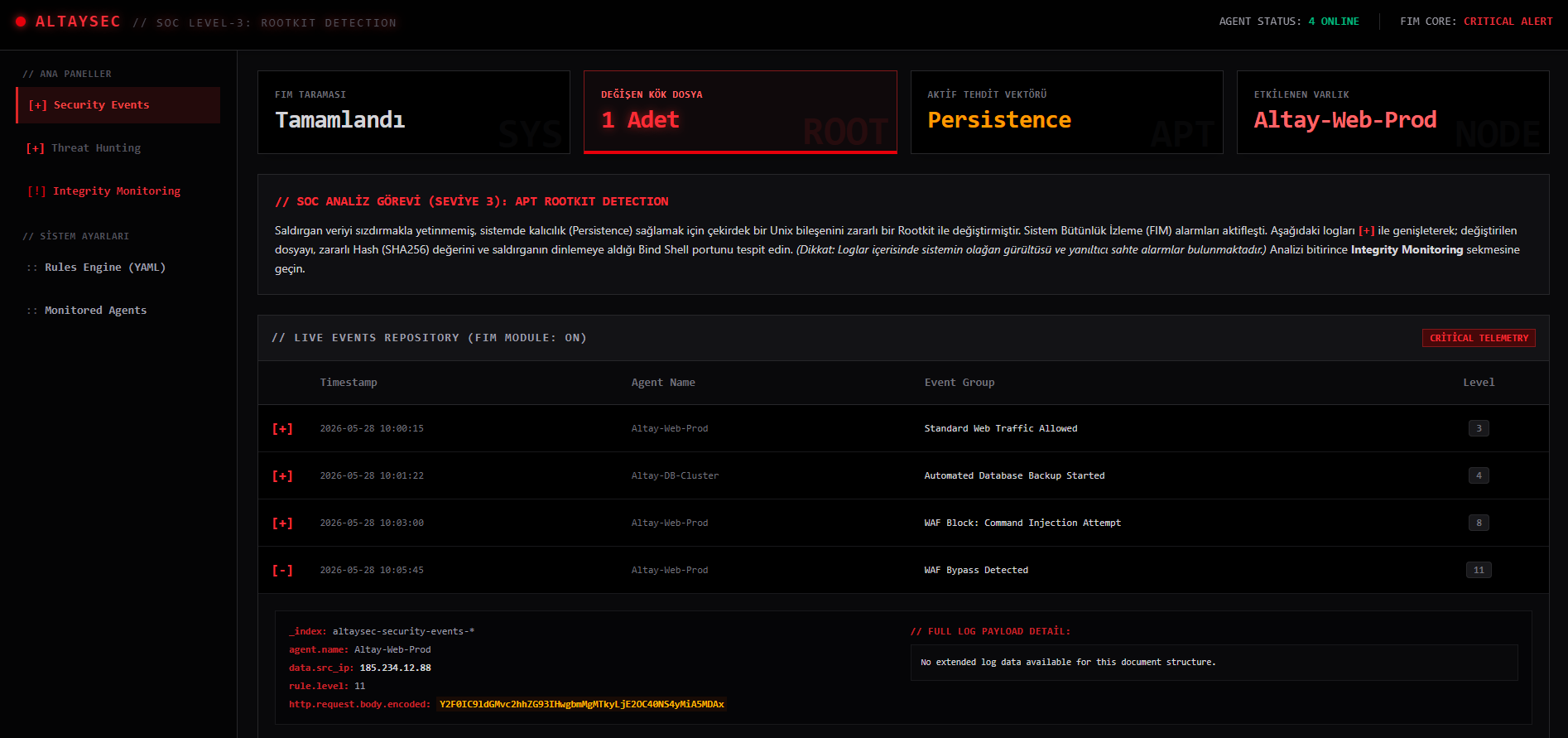
Task: Click the Timestamp column header
Action: point(349,383)
